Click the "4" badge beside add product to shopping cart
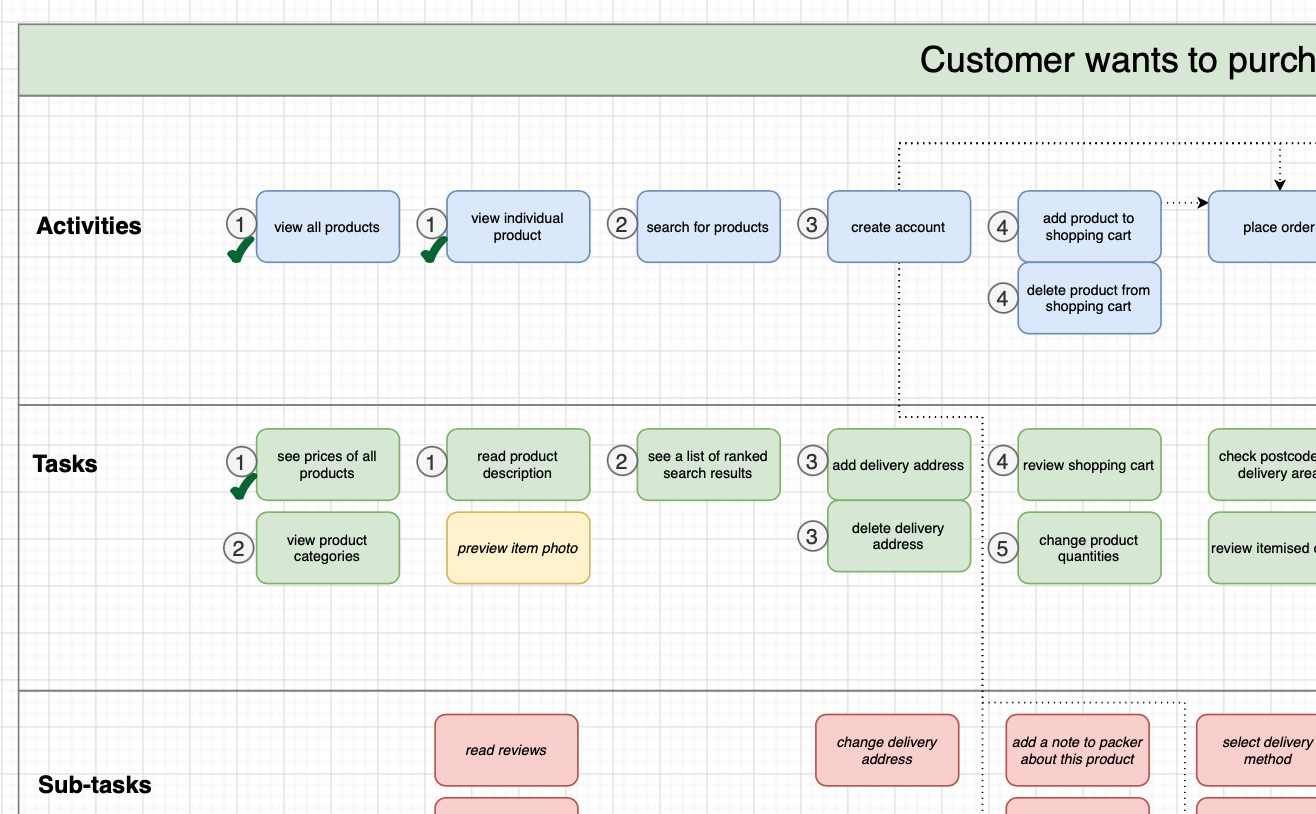This screenshot has width=1316, height=814. point(1002,226)
